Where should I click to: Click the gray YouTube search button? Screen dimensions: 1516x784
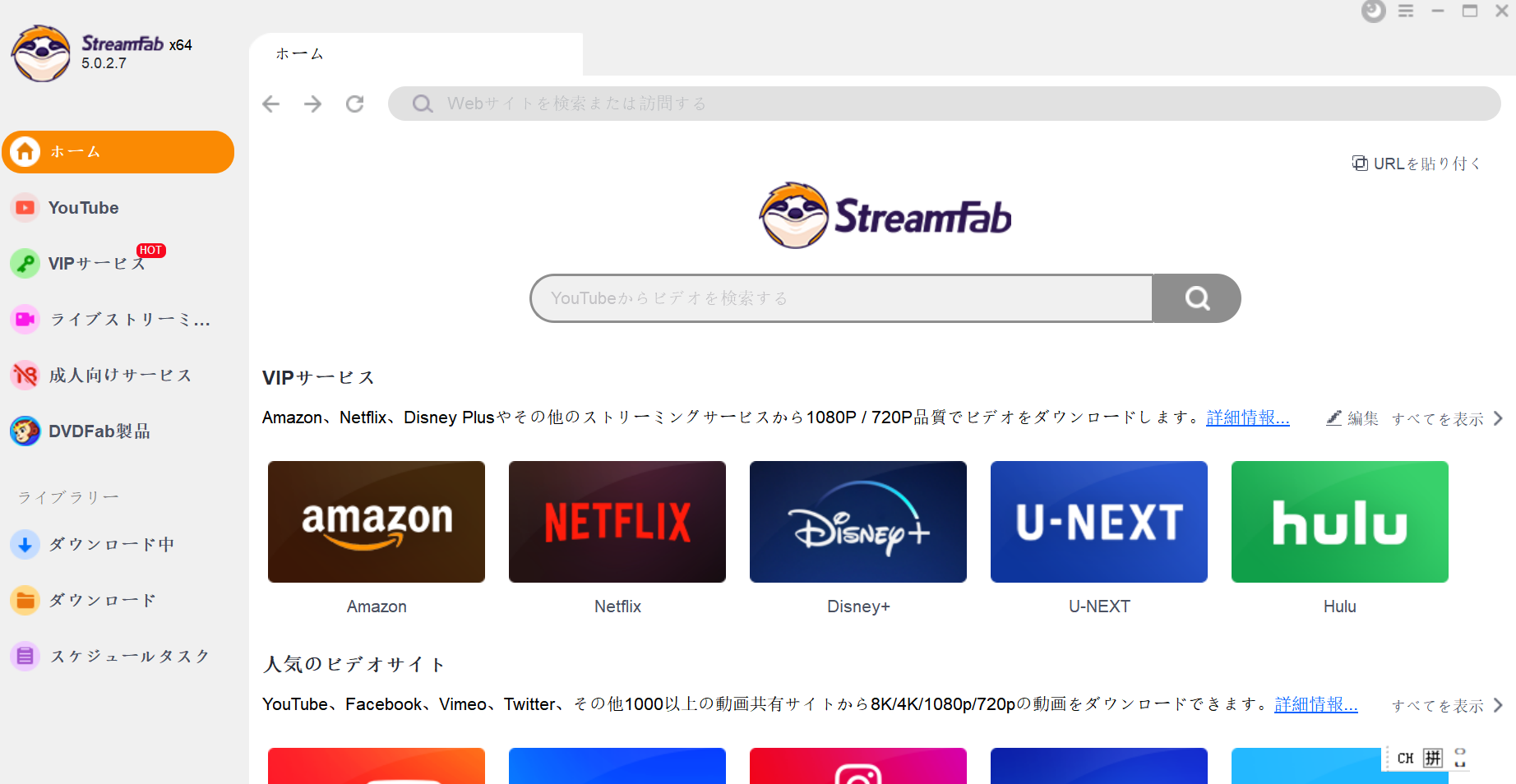1197,298
